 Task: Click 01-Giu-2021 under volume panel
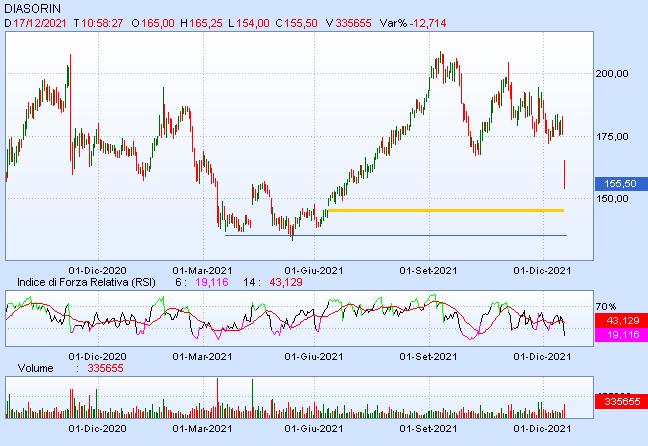(314, 429)
